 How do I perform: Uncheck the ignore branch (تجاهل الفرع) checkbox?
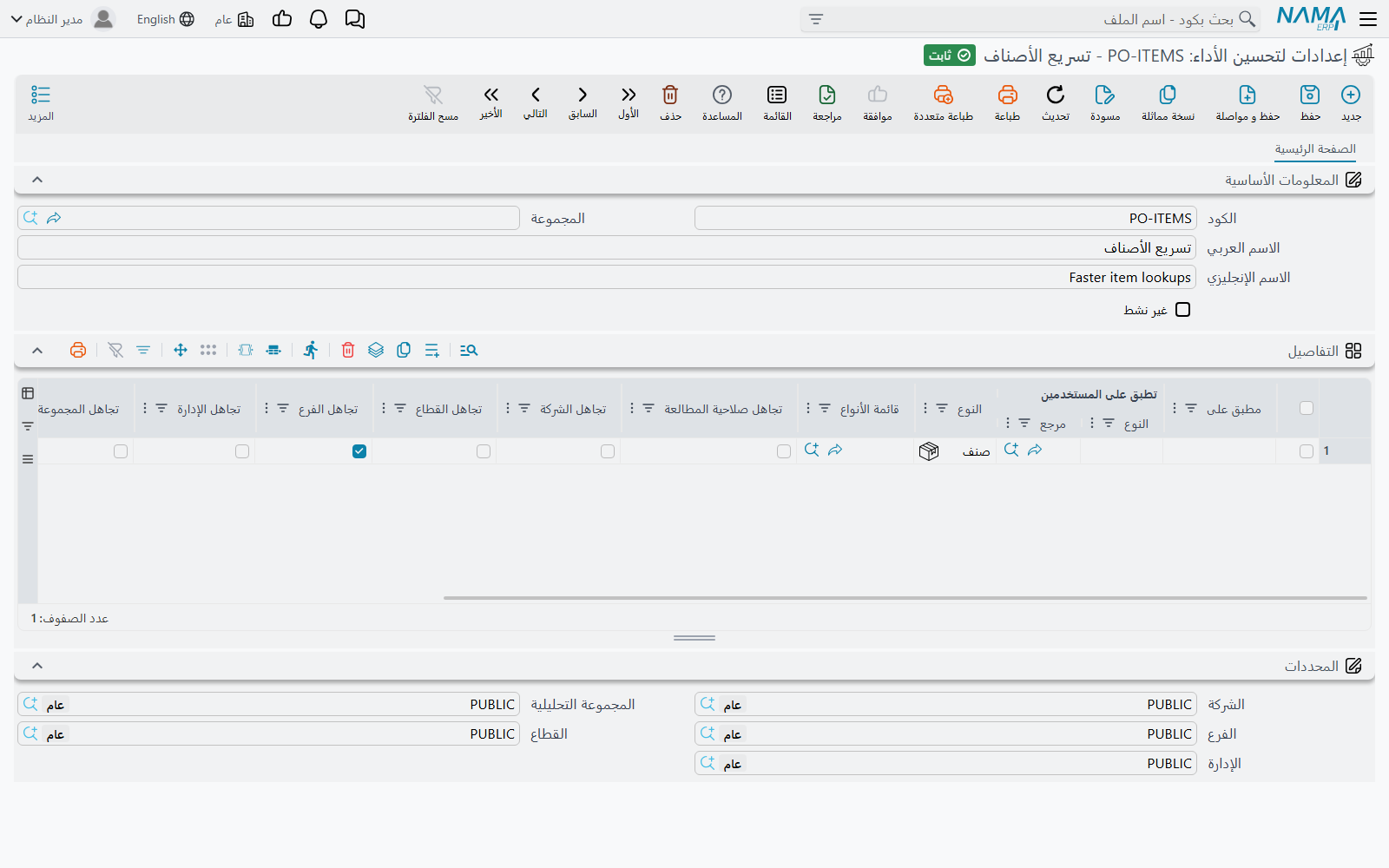point(359,451)
